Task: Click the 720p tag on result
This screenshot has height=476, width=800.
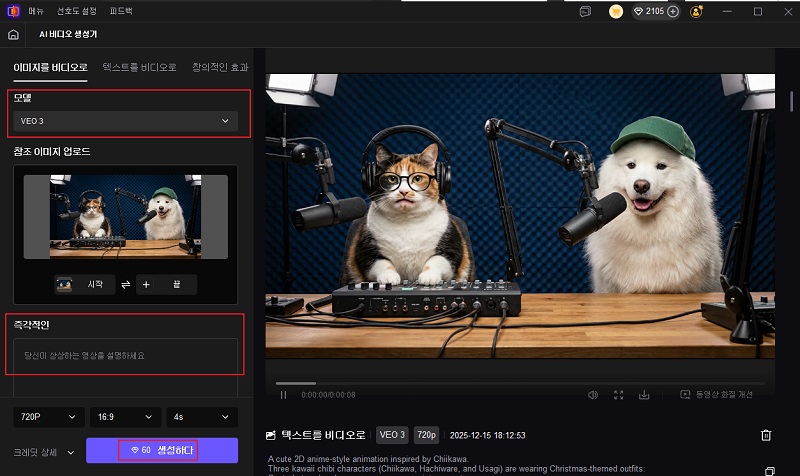Action: pyautogui.click(x=427, y=435)
